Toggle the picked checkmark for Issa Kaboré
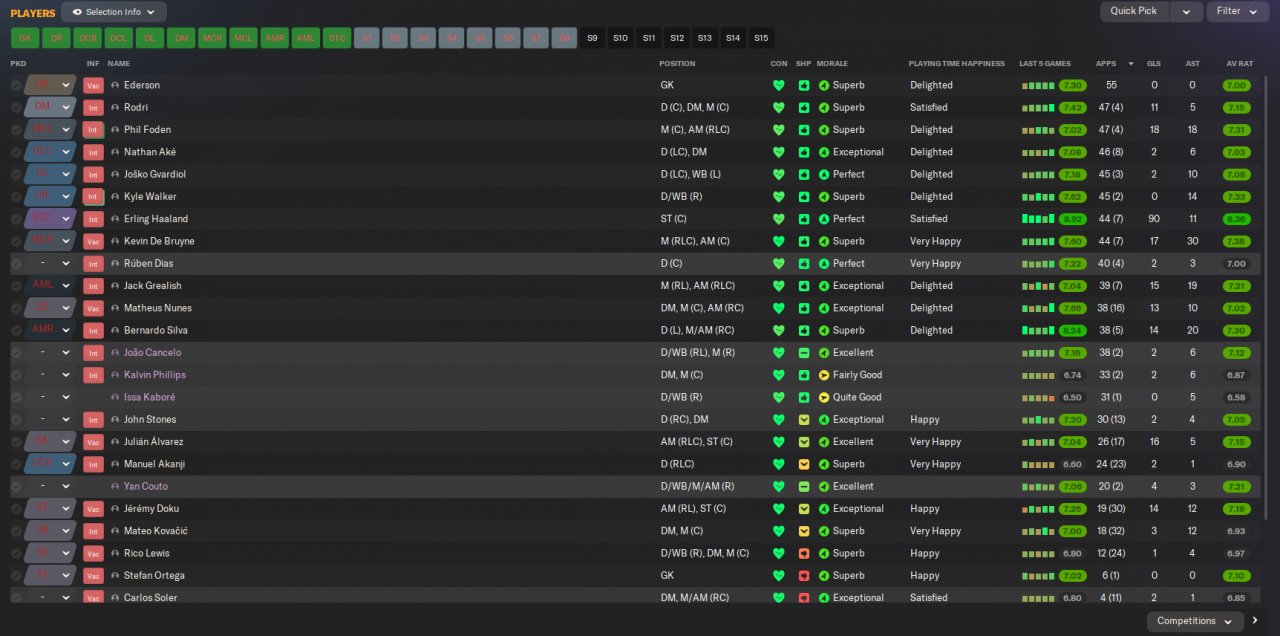The width and height of the screenshot is (1280, 636). (16, 397)
